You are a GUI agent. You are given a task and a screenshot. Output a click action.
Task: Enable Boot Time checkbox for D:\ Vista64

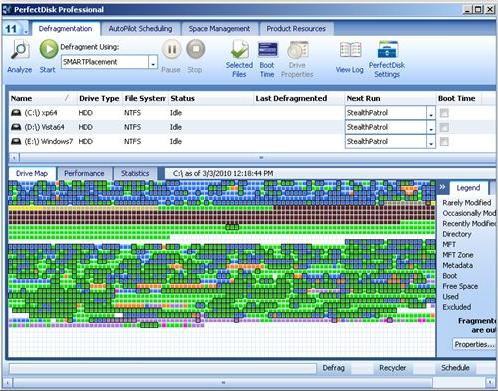point(444,128)
